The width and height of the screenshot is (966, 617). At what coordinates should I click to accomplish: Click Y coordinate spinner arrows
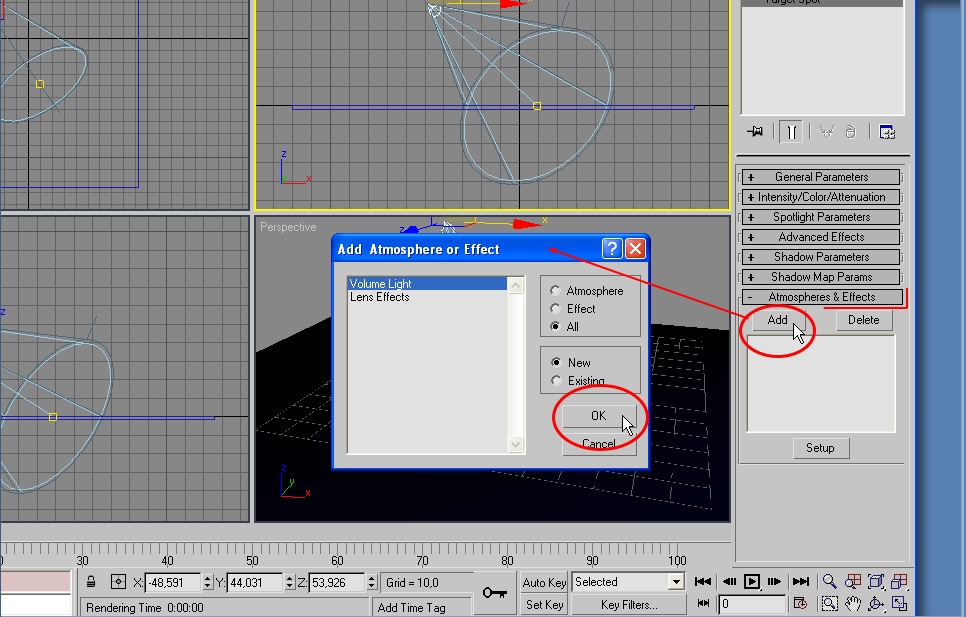point(290,582)
